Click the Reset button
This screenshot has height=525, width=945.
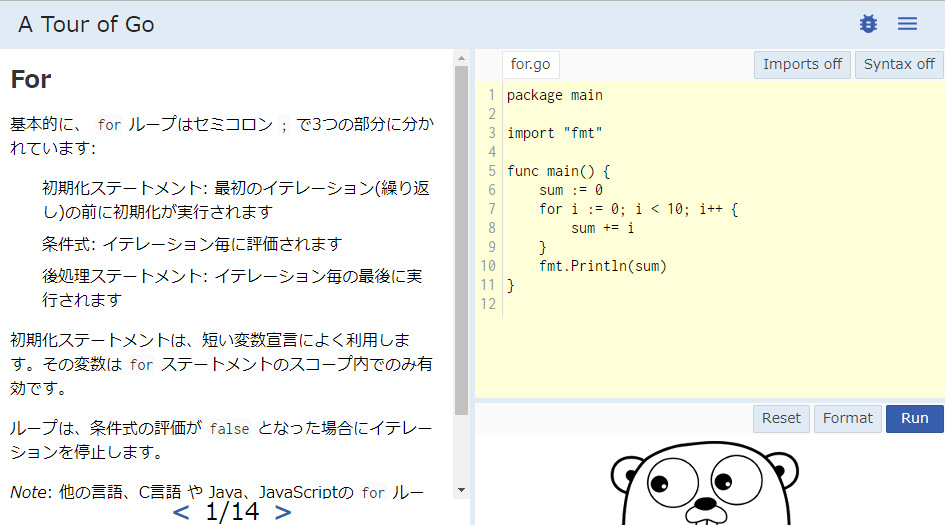781,418
